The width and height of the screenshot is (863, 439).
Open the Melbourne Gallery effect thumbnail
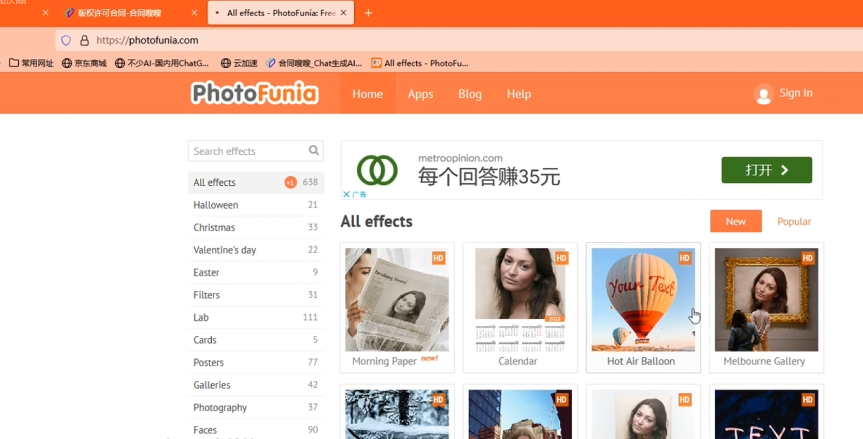coord(766,300)
